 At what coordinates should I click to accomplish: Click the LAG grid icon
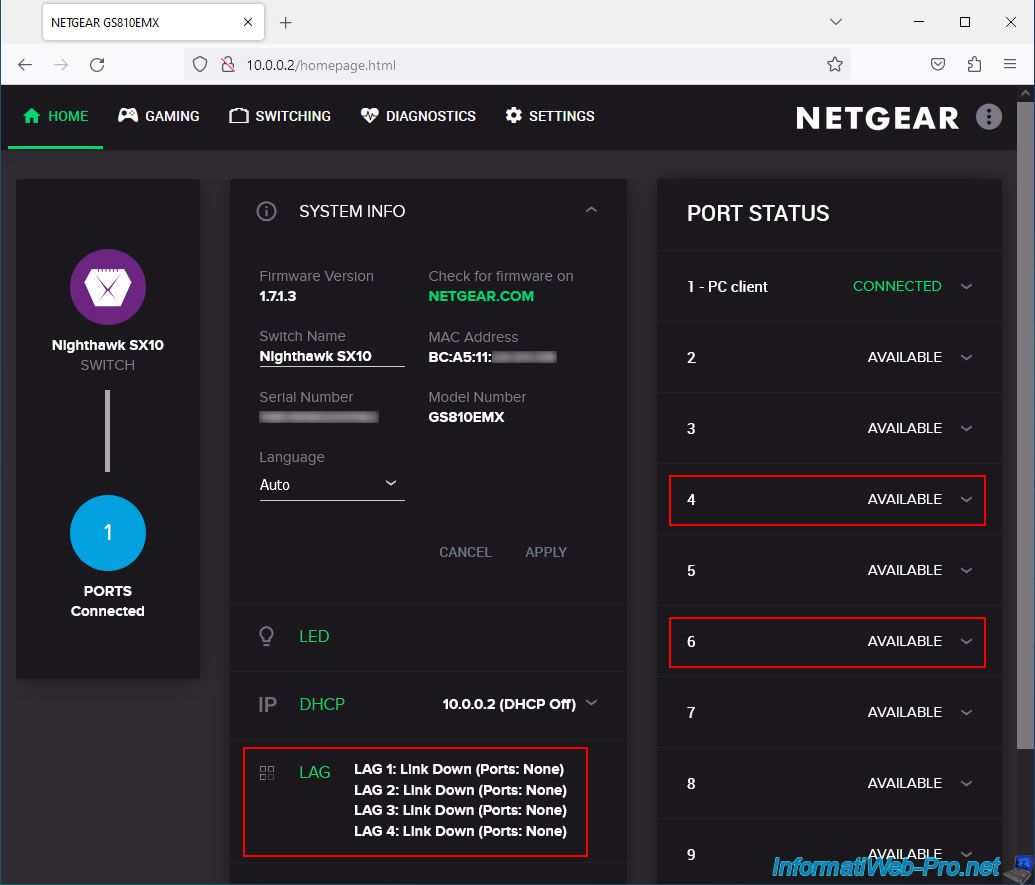267,773
